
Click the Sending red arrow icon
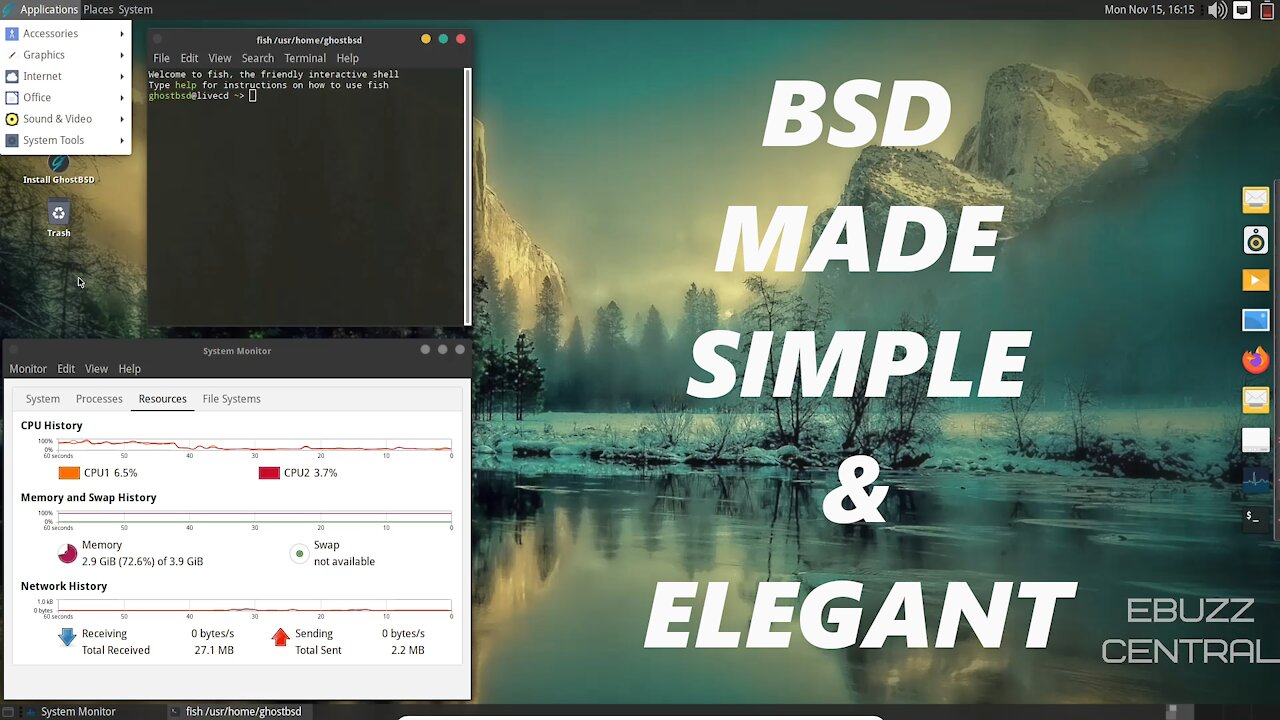[x=280, y=637]
